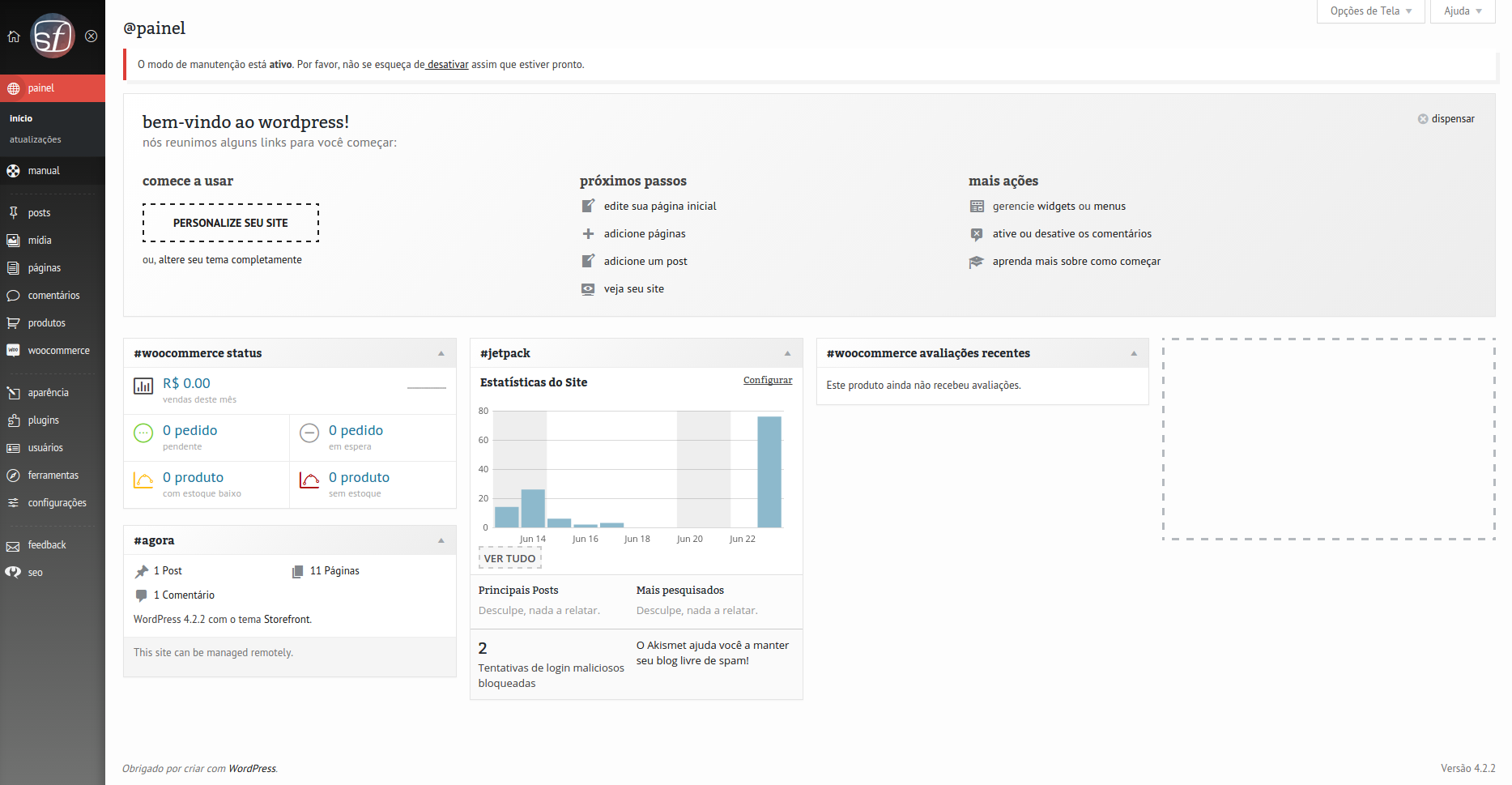Collapse the #agora widget

pos(441,540)
